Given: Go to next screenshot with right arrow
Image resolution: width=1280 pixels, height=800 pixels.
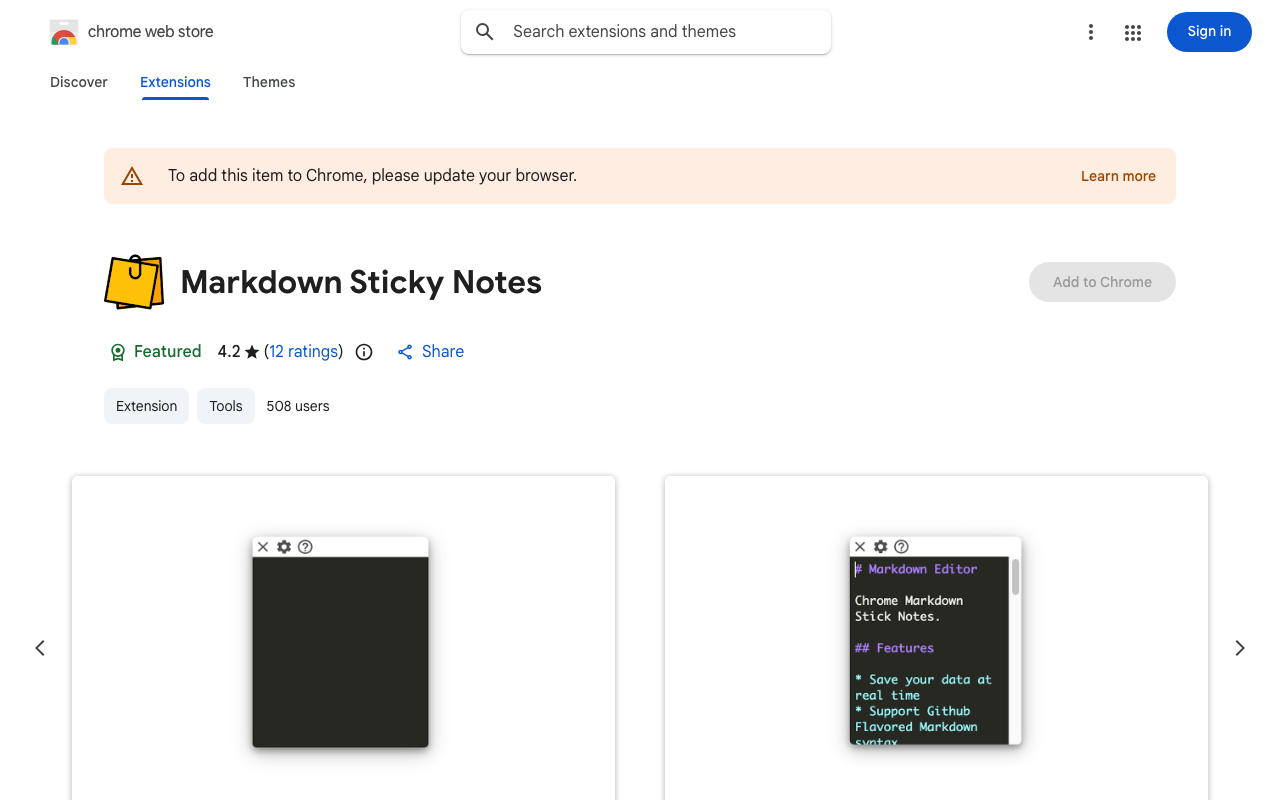Looking at the screenshot, I should click(x=1240, y=648).
